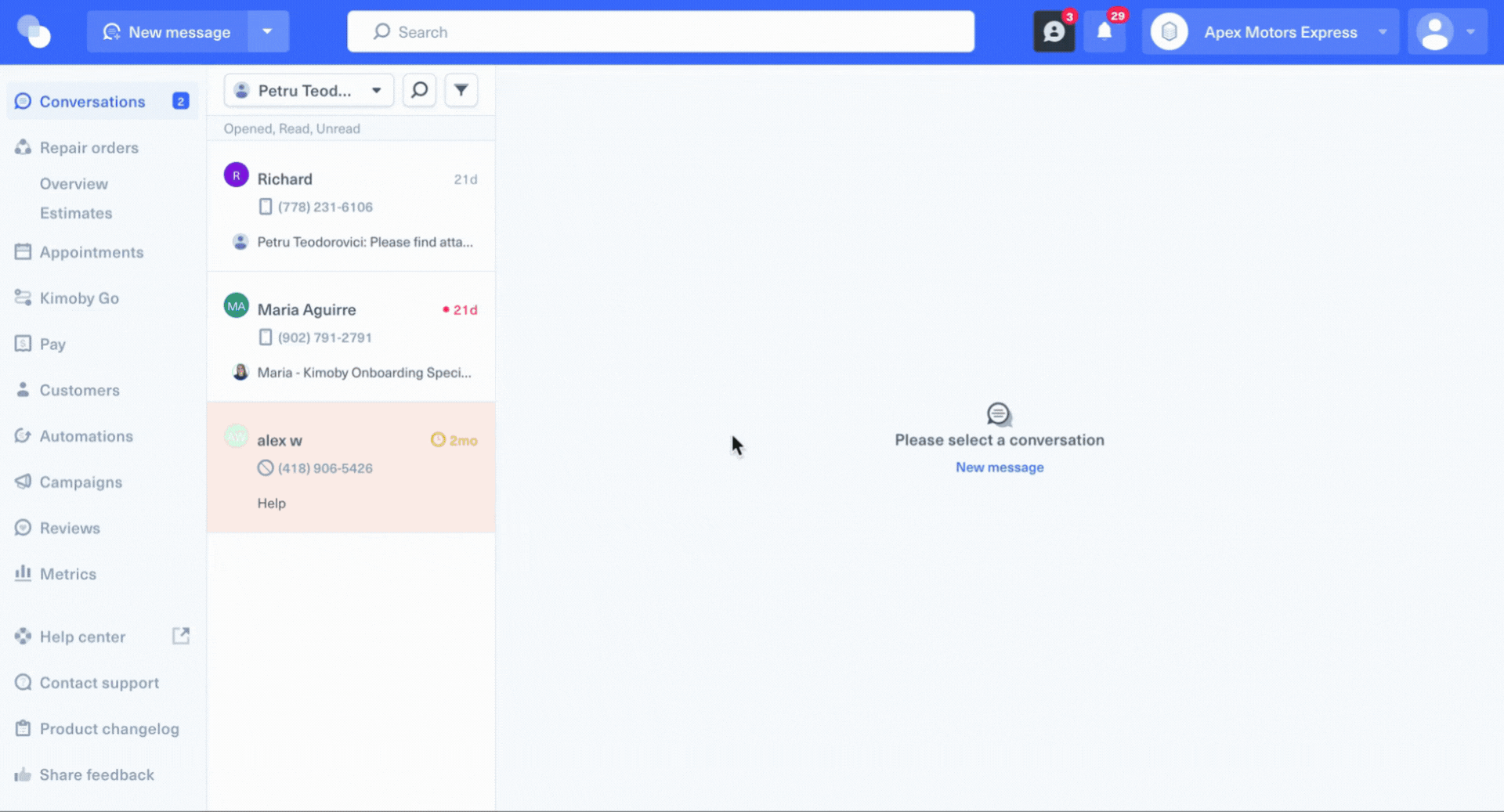Click Richard's purple avatar icon
Viewport: 1504px width, 812px height.
pyautogui.click(x=236, y=175)
